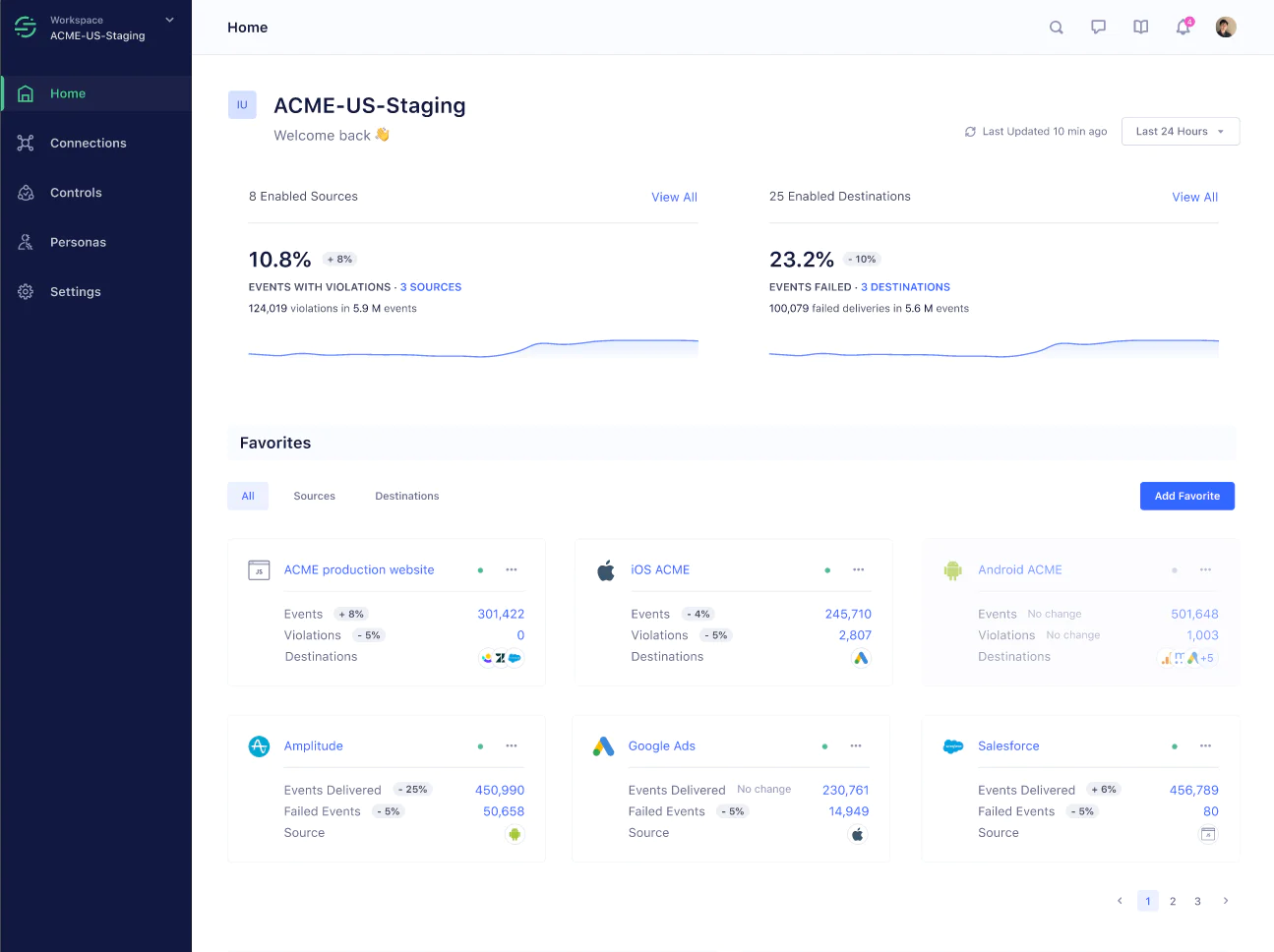This screenshot has height=952, width=1274.
Task: Open Settings from the sidebar
Action: pyautogui.click(x=75, y=291)
